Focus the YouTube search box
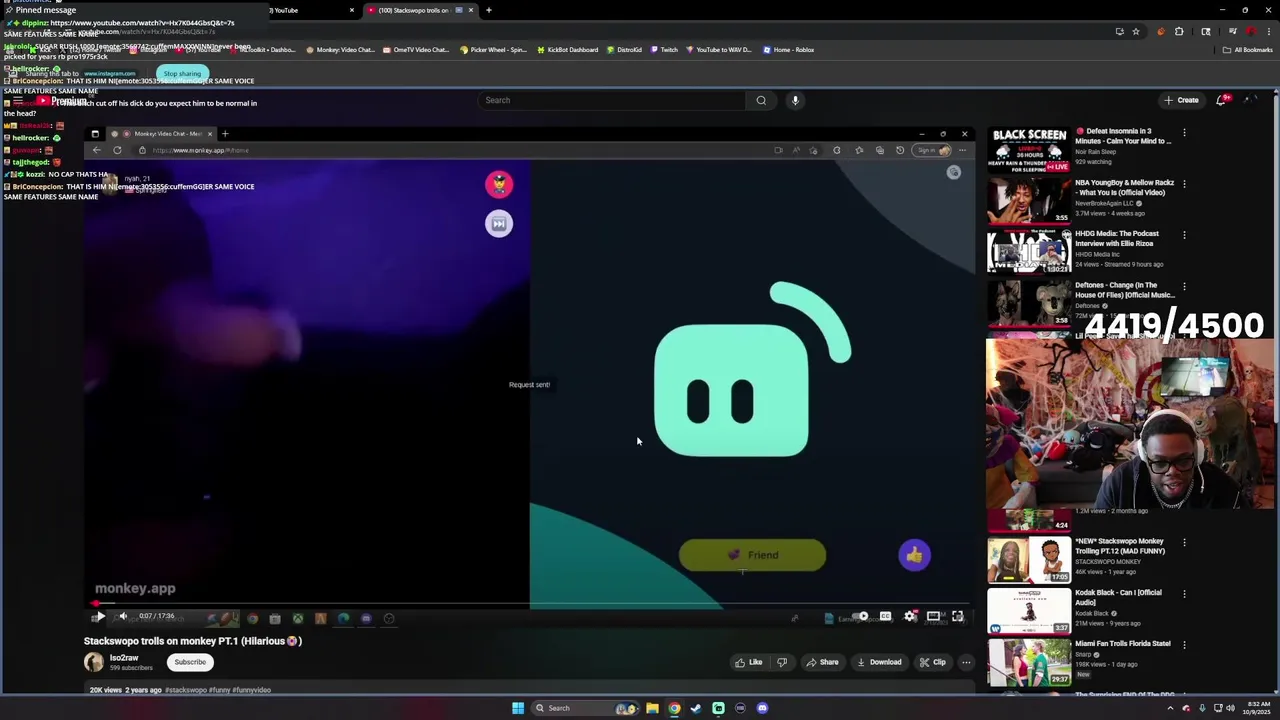1280x720 pixels. [x=612, y=100]
